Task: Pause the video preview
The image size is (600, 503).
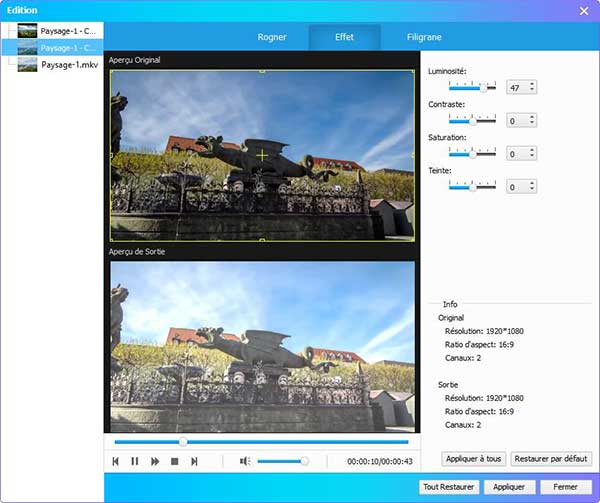Action: point(135,461)
